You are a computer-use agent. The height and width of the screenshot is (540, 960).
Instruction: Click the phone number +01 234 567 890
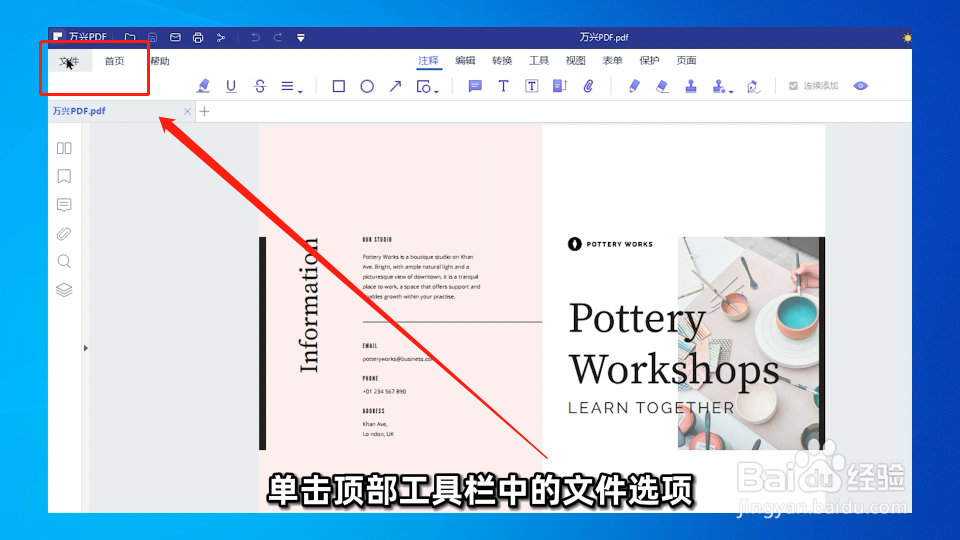(x=384, y=391)
